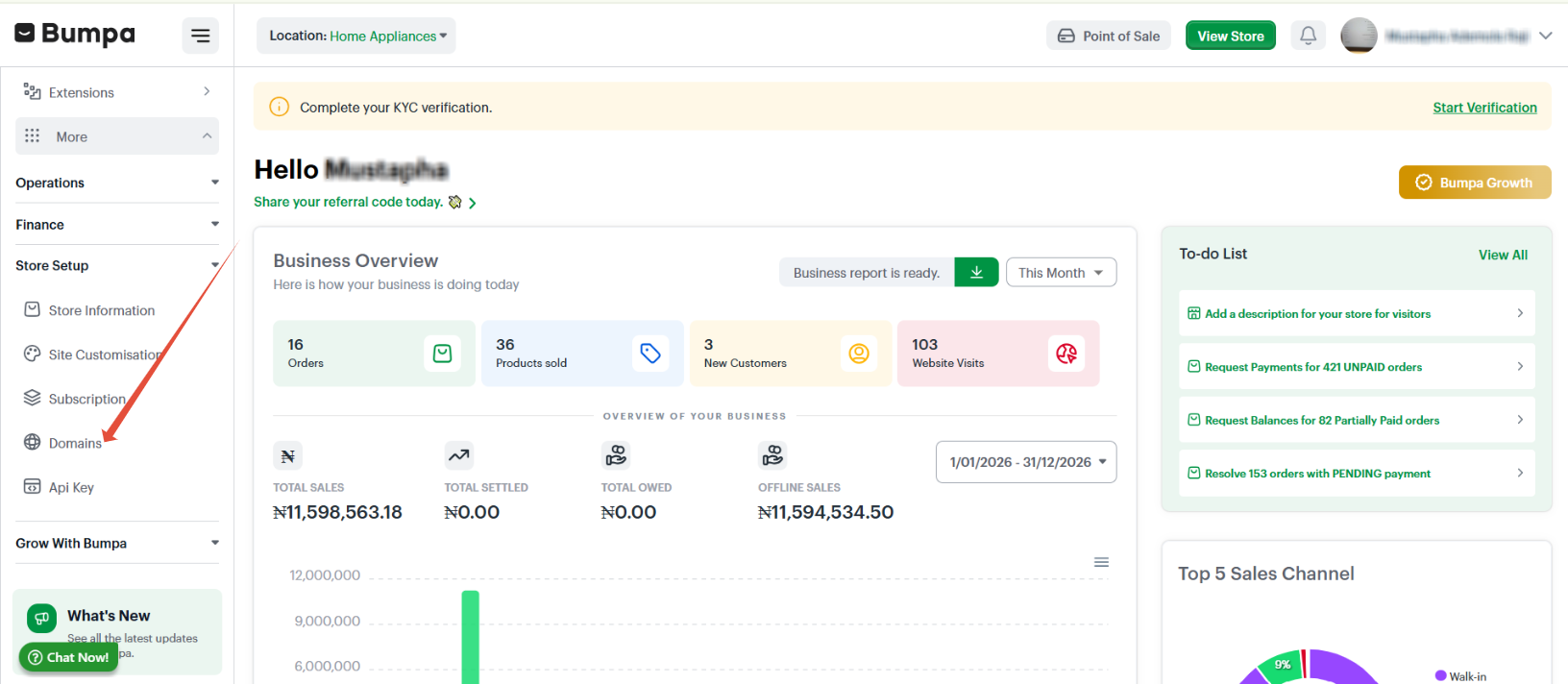This screenshot has height=684, width=1568.
Task: Click the Bumpa Growth button
Action: pos(1475,183)
